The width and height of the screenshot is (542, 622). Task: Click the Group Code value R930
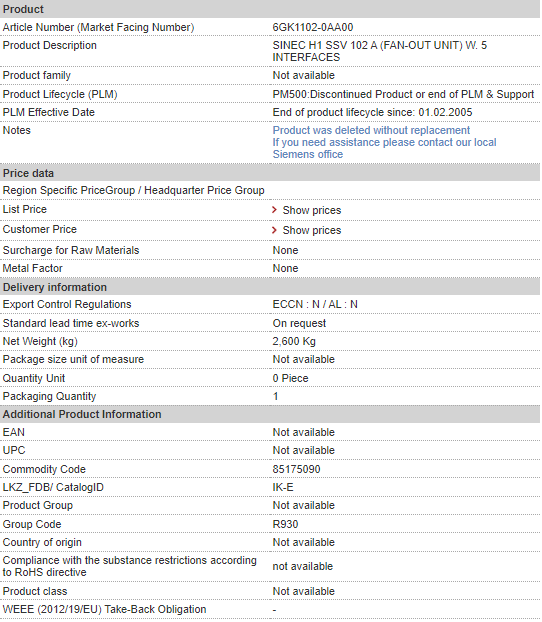click(285, 524)
